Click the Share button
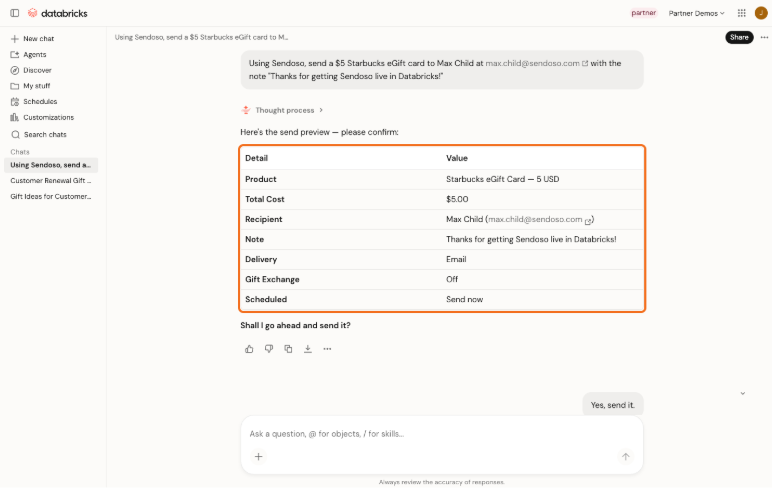The width and height of the screenshot is (772, 488). (739, 37)
